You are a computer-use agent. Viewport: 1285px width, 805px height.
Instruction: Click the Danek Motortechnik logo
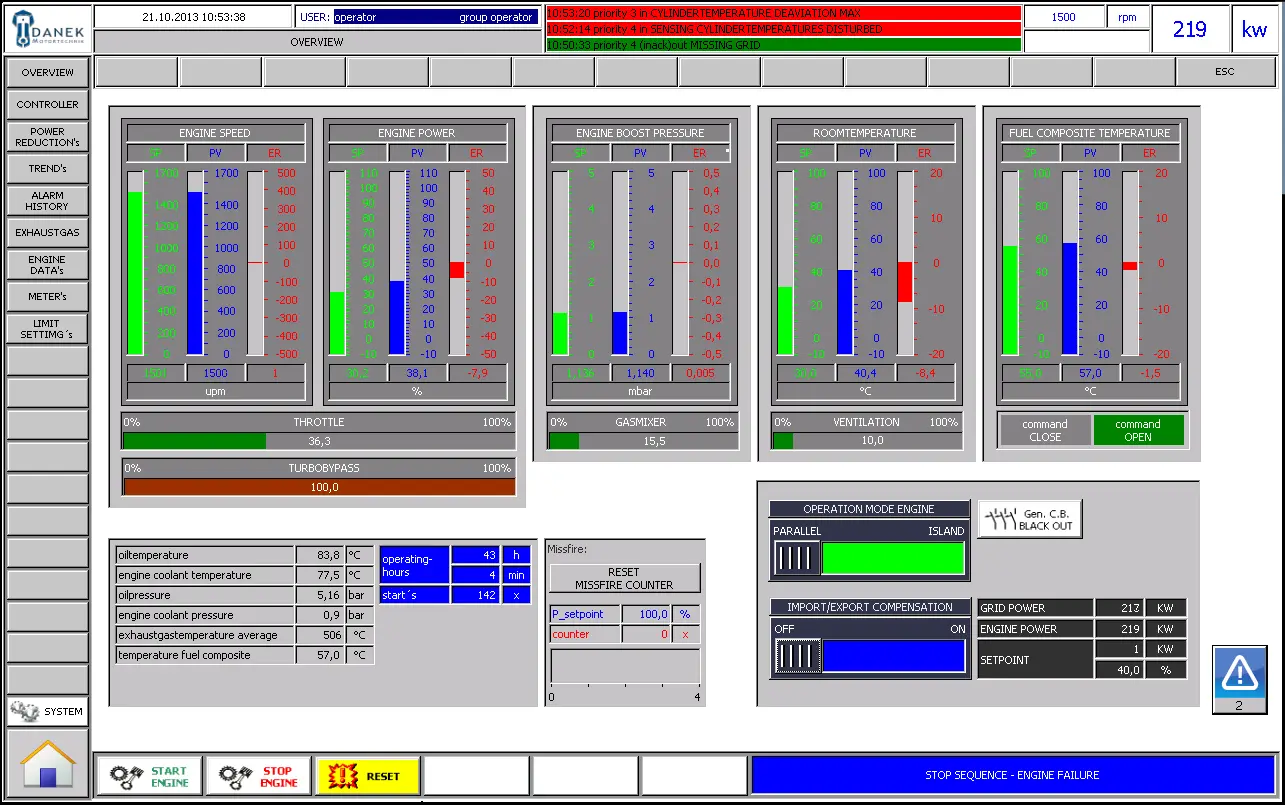[x=47, y=28]
